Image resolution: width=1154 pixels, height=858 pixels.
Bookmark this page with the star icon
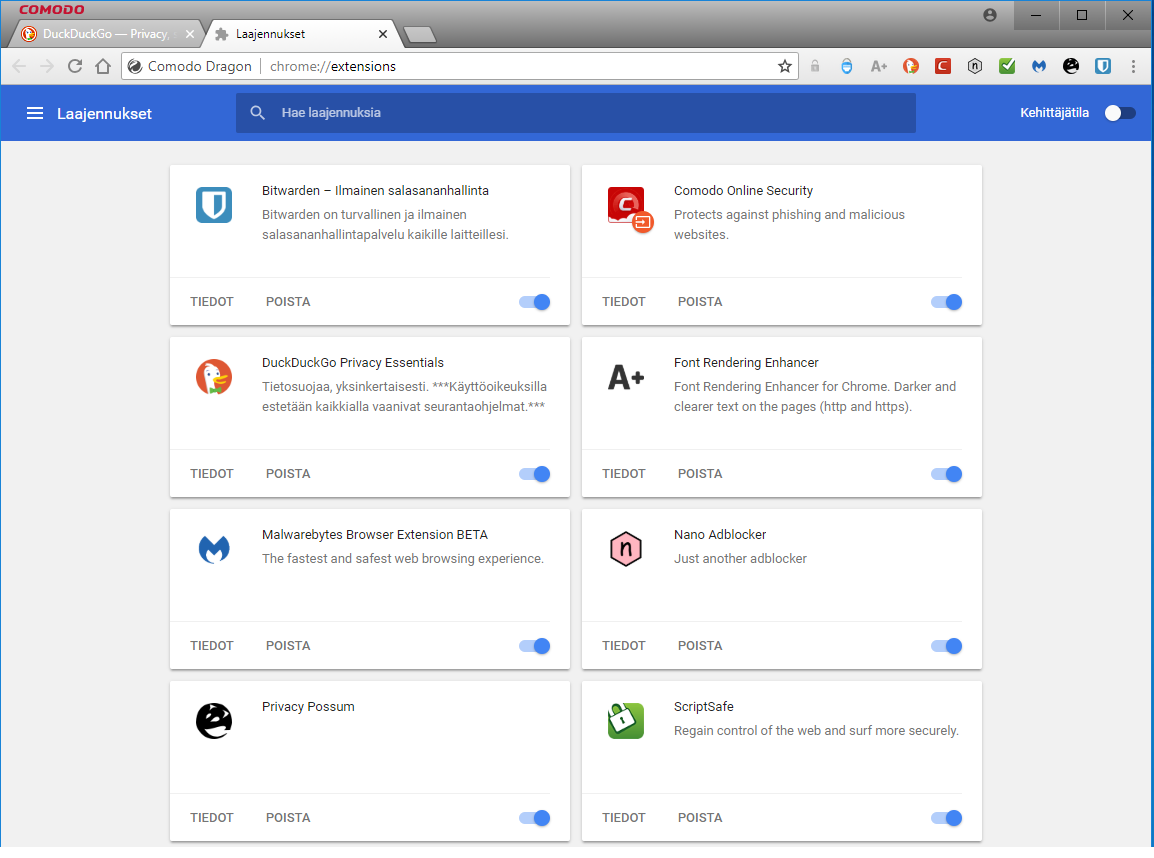point(785,67)
